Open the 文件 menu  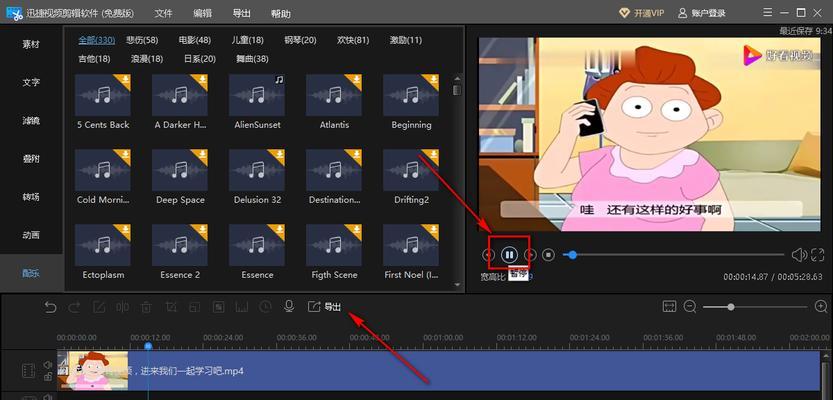point(164,14)
